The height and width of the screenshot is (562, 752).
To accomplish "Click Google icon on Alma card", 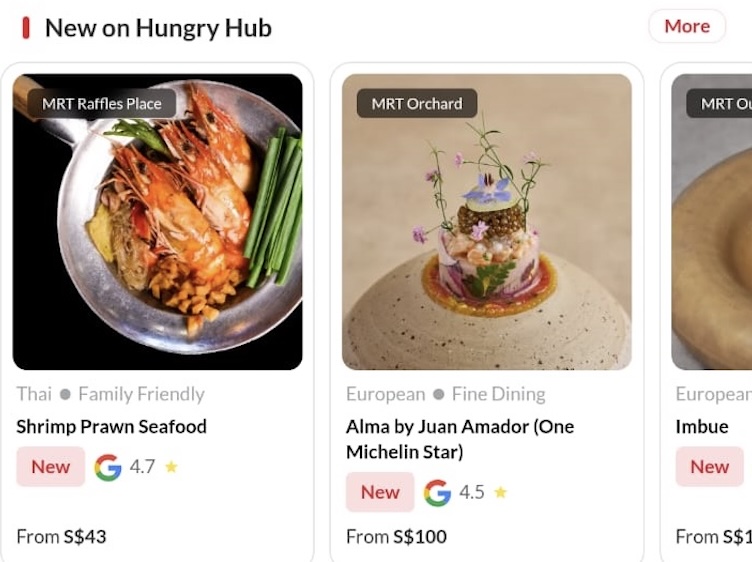I will click(x=437, y=493).
